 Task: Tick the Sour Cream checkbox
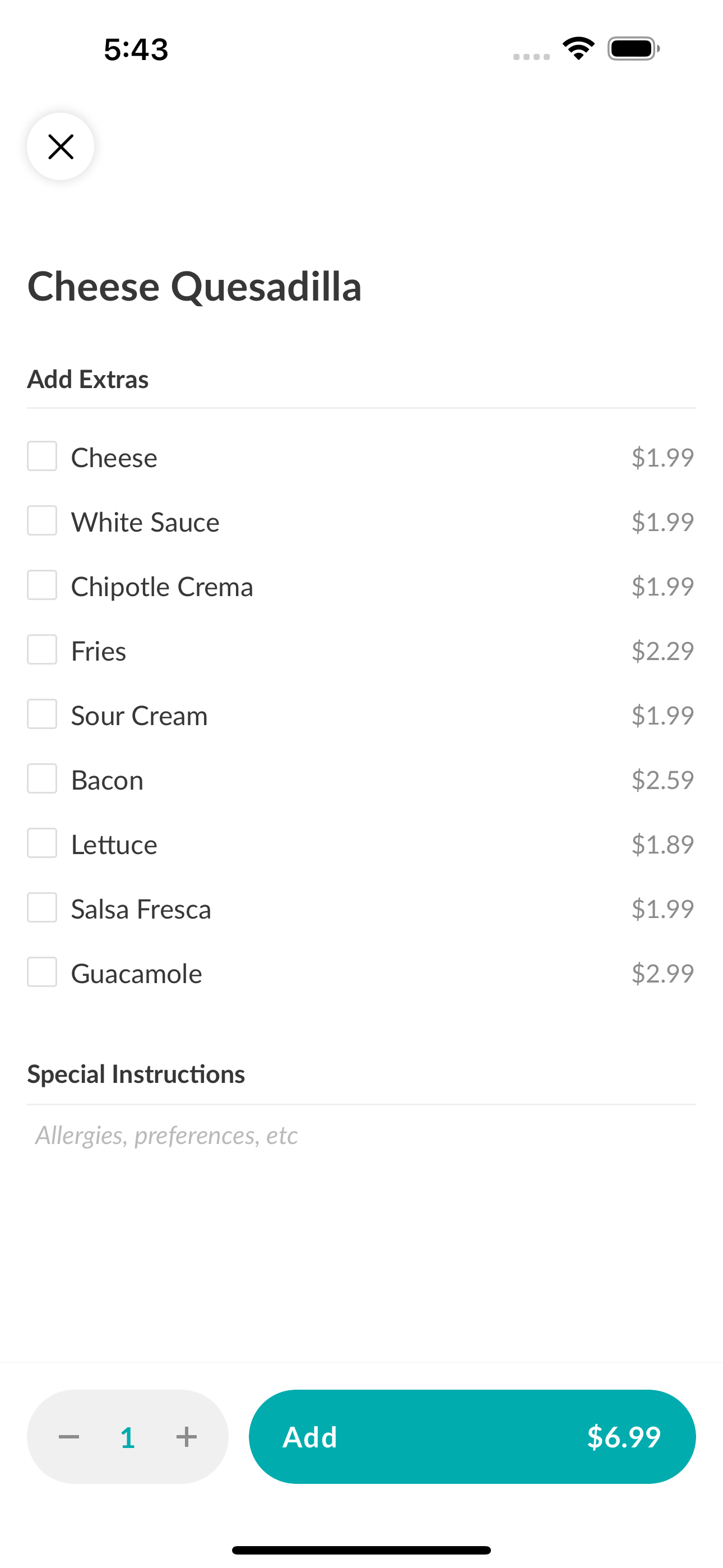coord(42,714)
